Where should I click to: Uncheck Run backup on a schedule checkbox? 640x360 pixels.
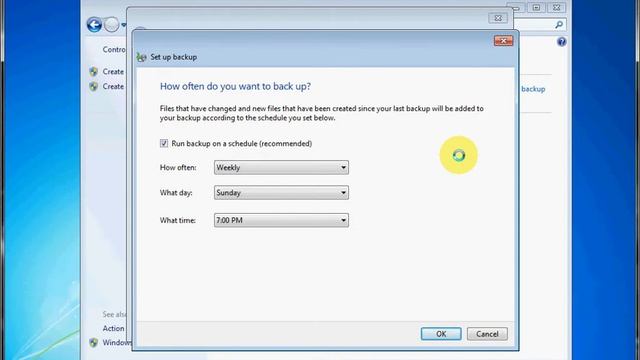[x=164, y=143]
